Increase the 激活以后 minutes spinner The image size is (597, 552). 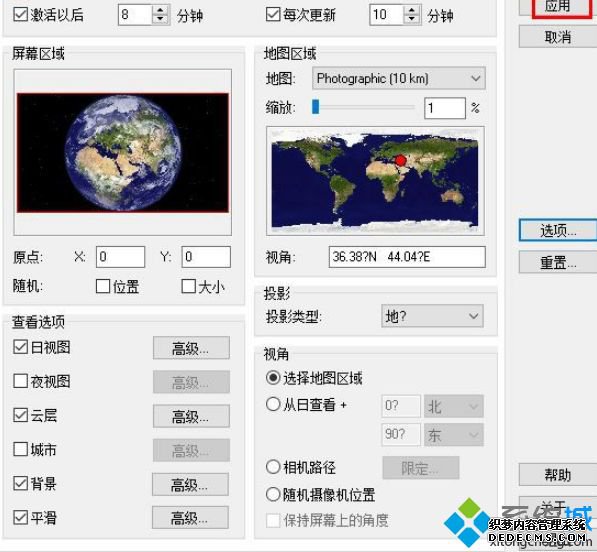coord(160,10)
